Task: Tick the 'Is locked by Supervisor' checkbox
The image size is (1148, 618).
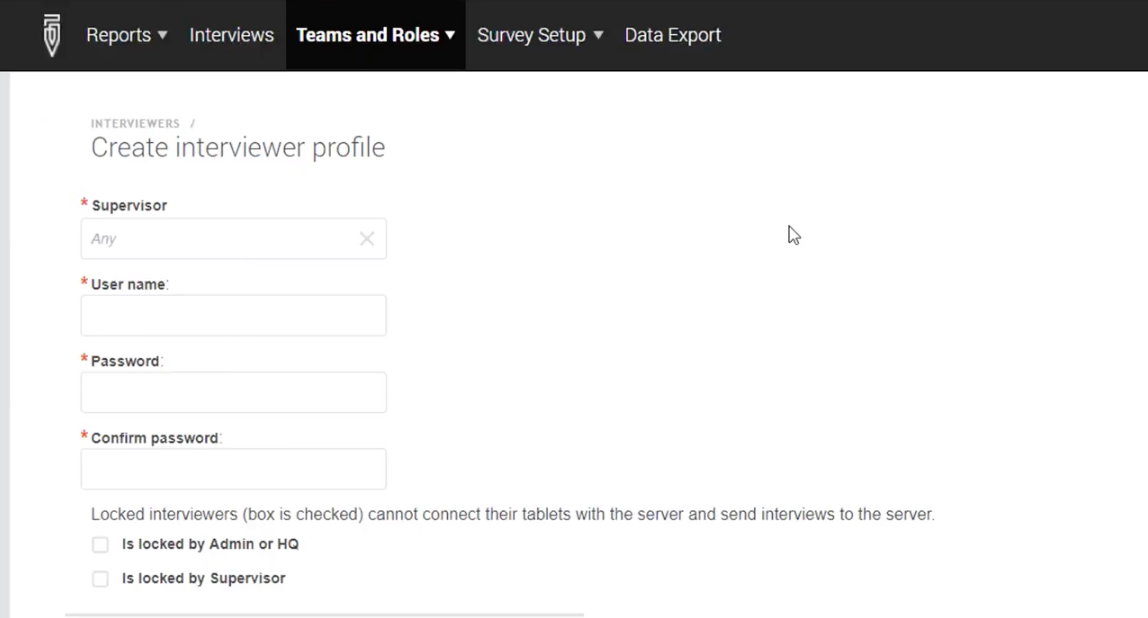Action: 100,579
